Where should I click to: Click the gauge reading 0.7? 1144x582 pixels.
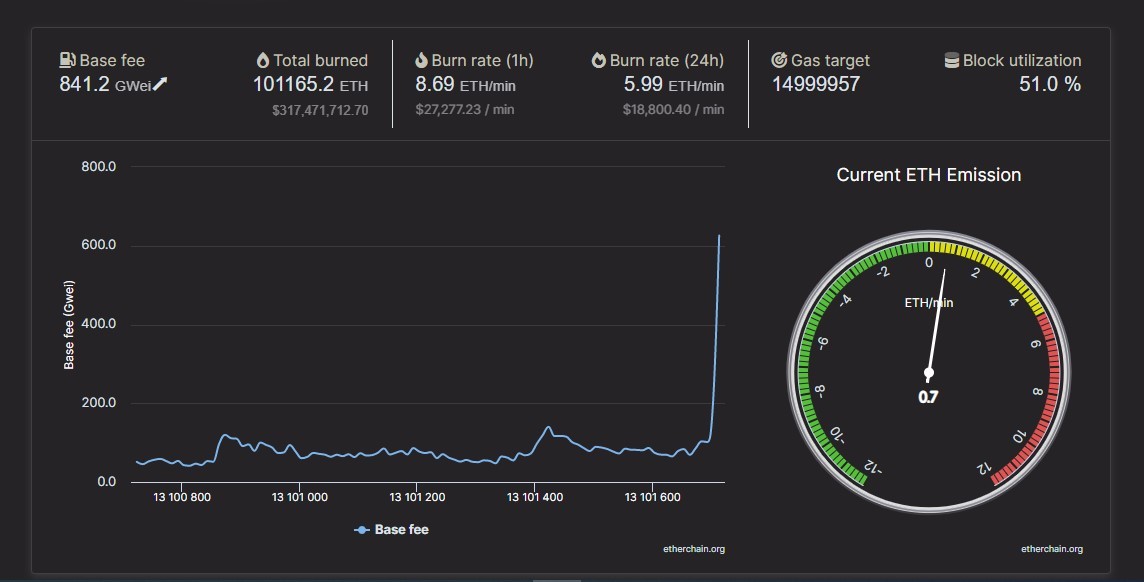[x=928, y=397]
